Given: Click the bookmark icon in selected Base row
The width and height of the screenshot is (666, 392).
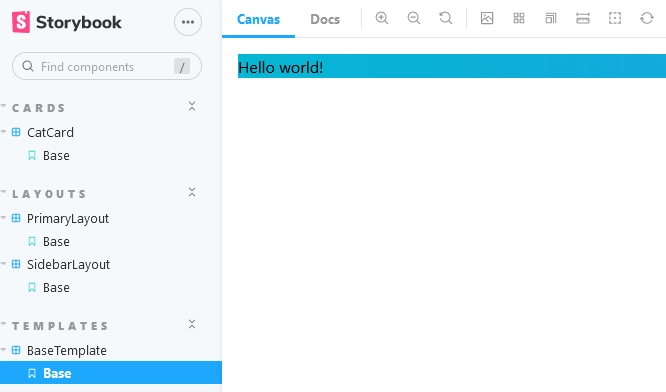Looking at the screenshot, I should coord(32,373).
